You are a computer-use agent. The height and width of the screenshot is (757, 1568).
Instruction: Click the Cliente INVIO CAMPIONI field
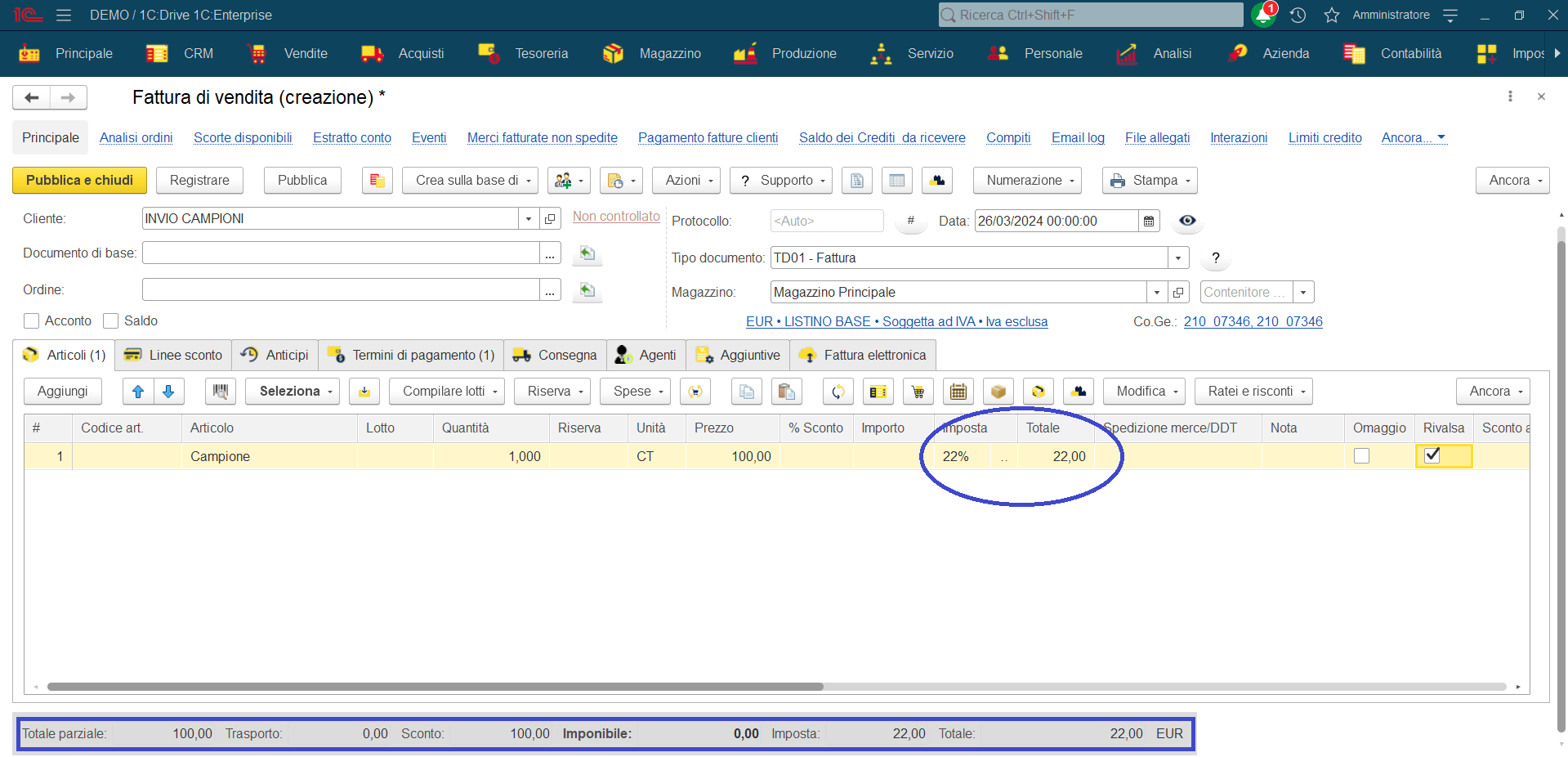[330, 219]
